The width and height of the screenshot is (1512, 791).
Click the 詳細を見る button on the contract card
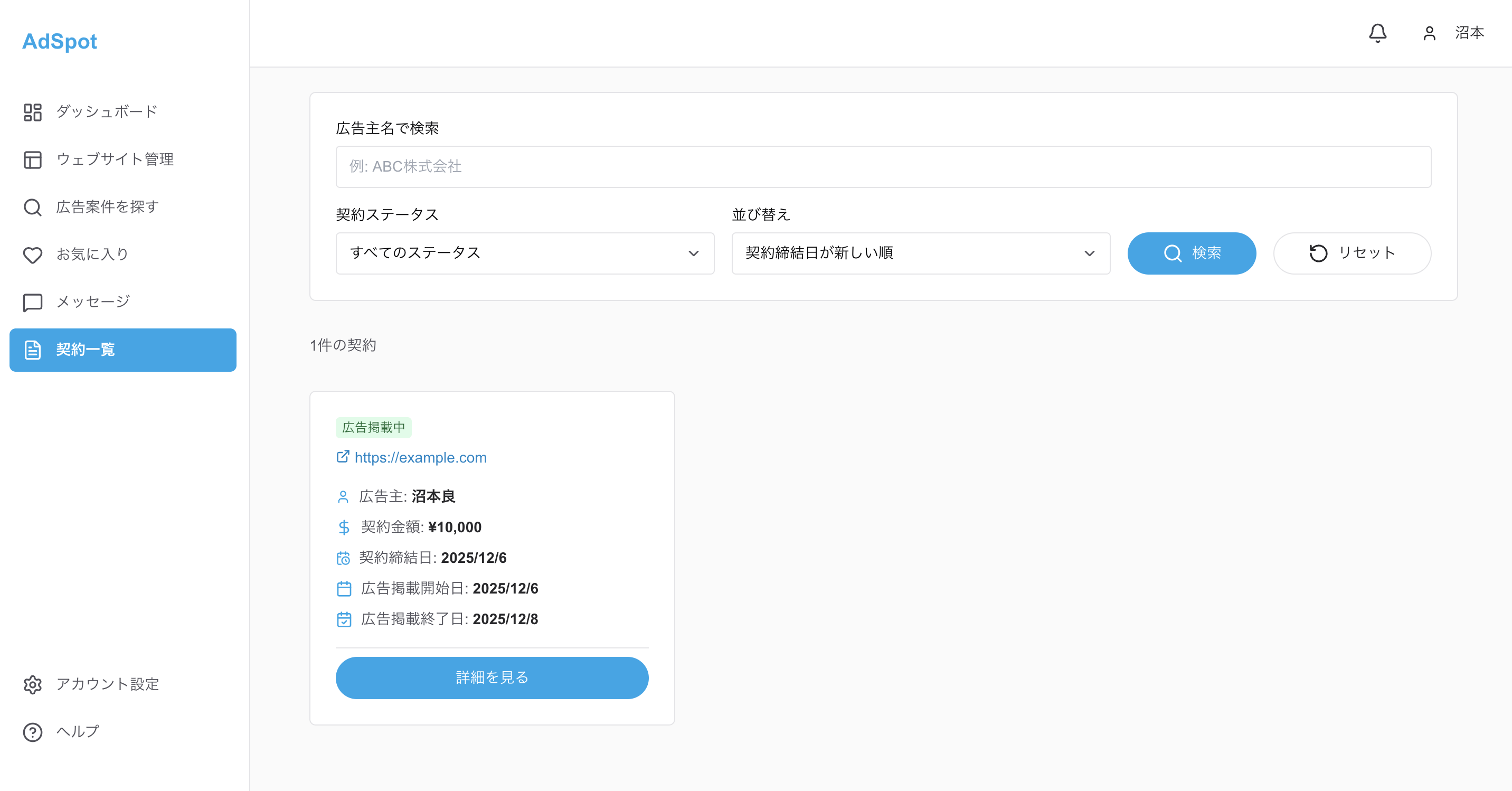point(492,677)
